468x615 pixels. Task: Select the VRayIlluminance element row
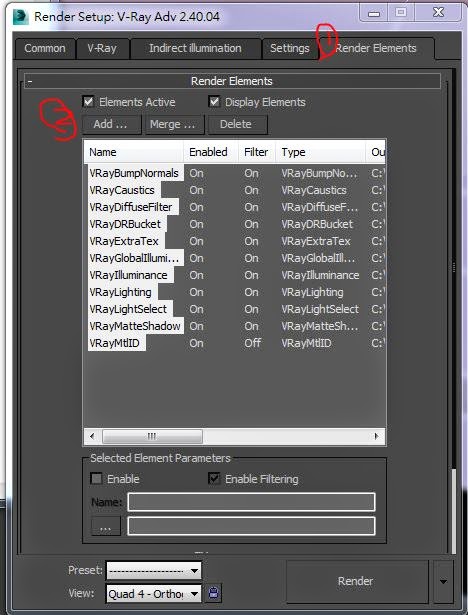point(235,275)
